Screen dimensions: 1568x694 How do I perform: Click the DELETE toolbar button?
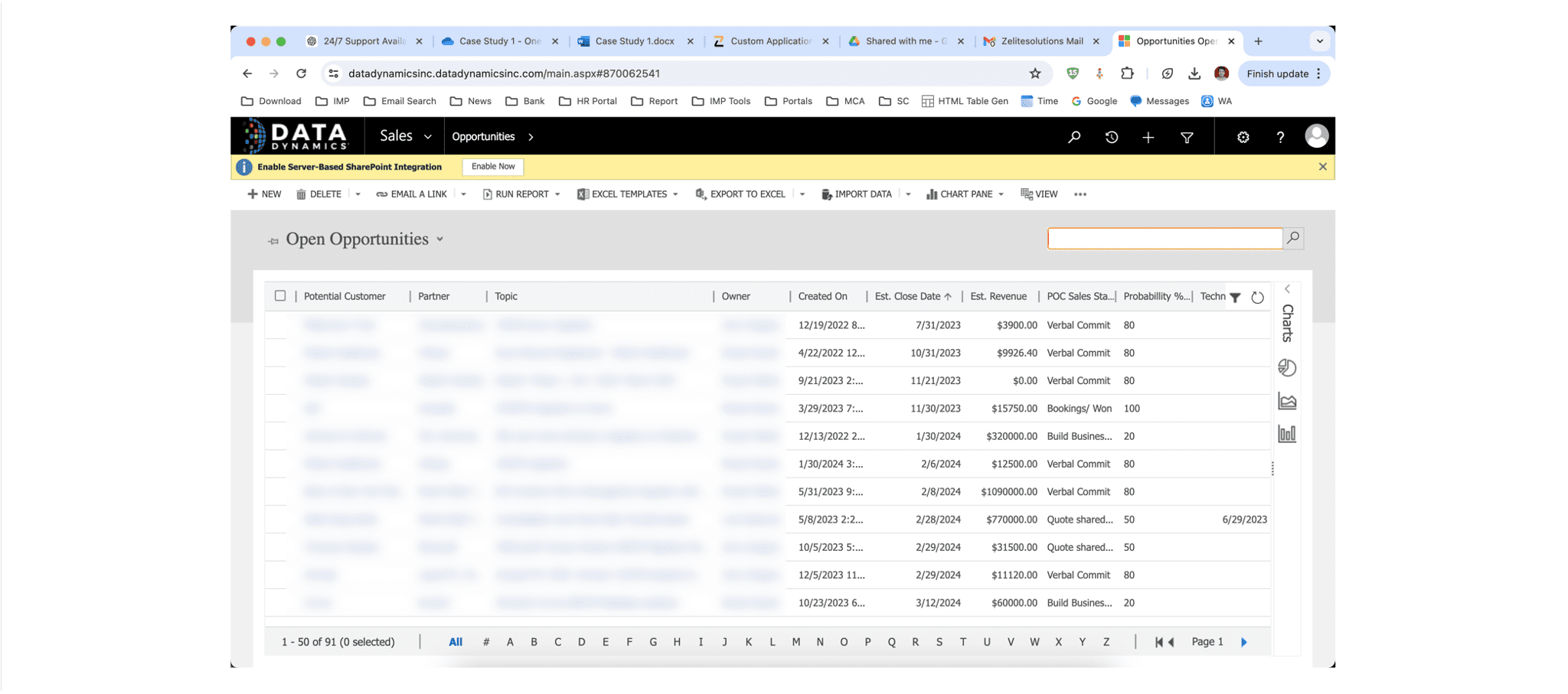pyautogui.click(x=318, y=194)
